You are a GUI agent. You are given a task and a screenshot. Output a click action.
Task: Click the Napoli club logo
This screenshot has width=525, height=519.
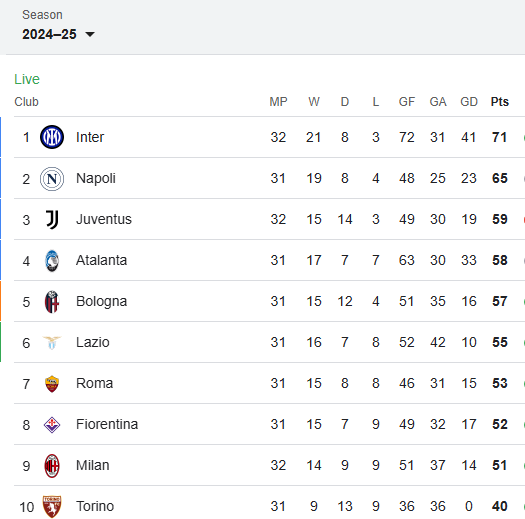click(52, 178)
